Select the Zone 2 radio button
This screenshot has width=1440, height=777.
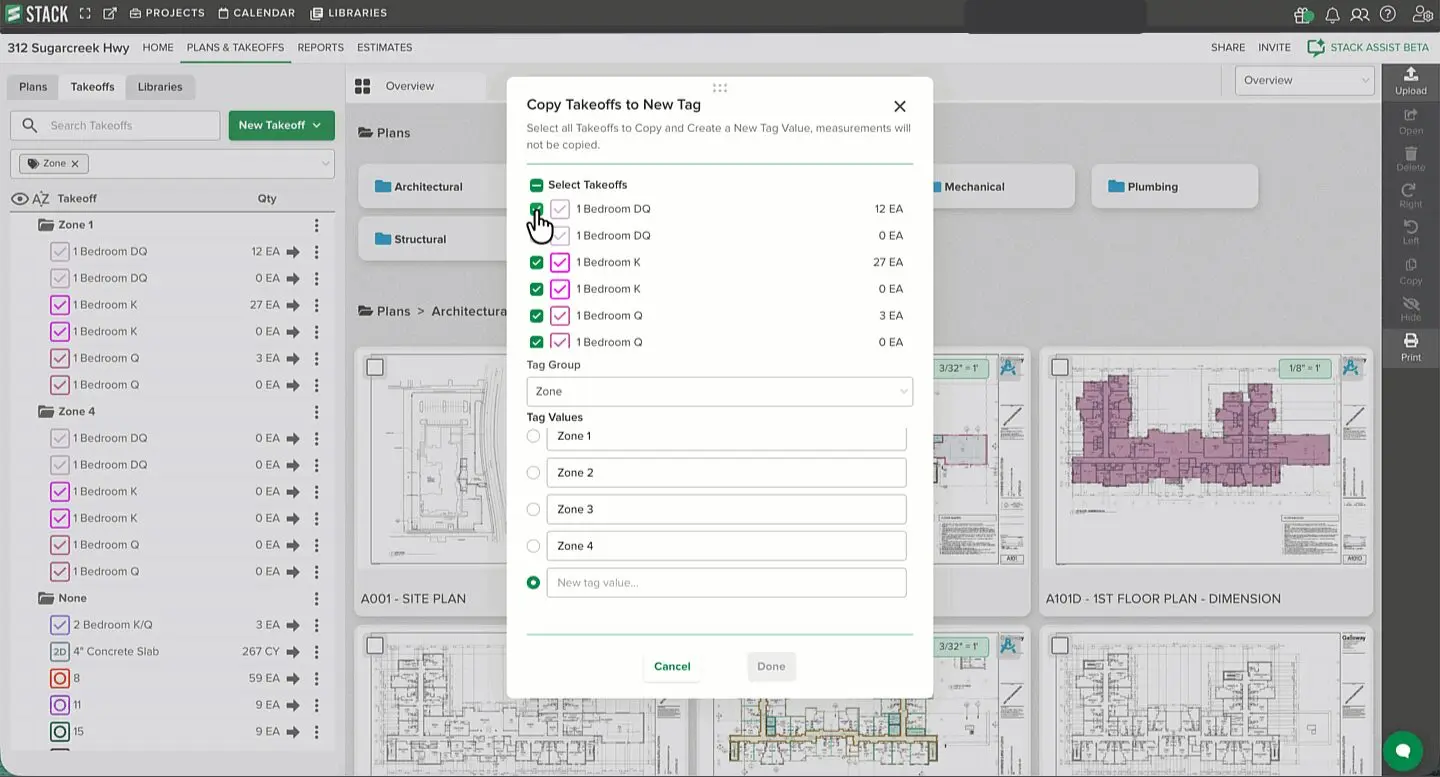point(533,473)
